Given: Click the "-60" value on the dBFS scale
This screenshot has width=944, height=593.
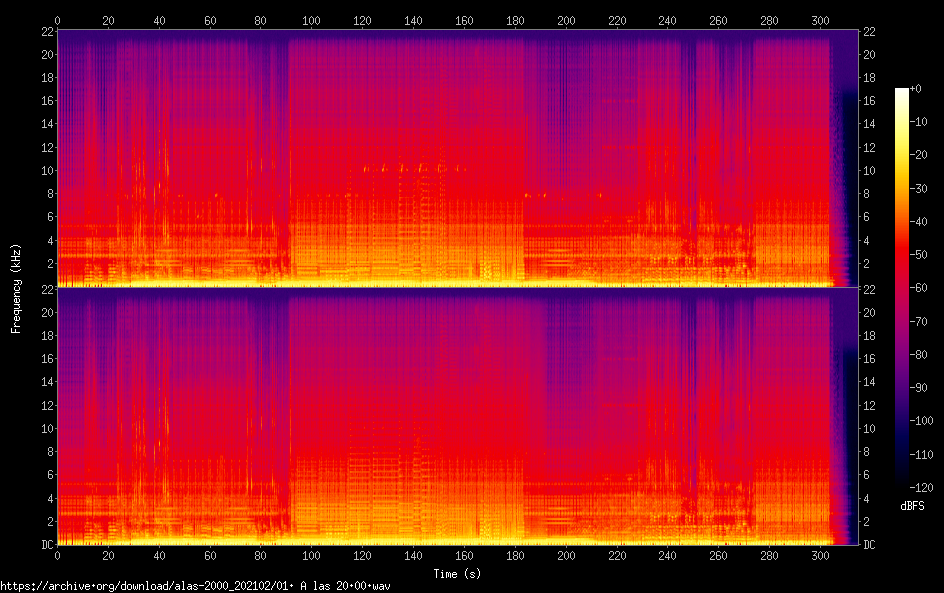Looking at the screenshot, I should click(x=919, y=288).
